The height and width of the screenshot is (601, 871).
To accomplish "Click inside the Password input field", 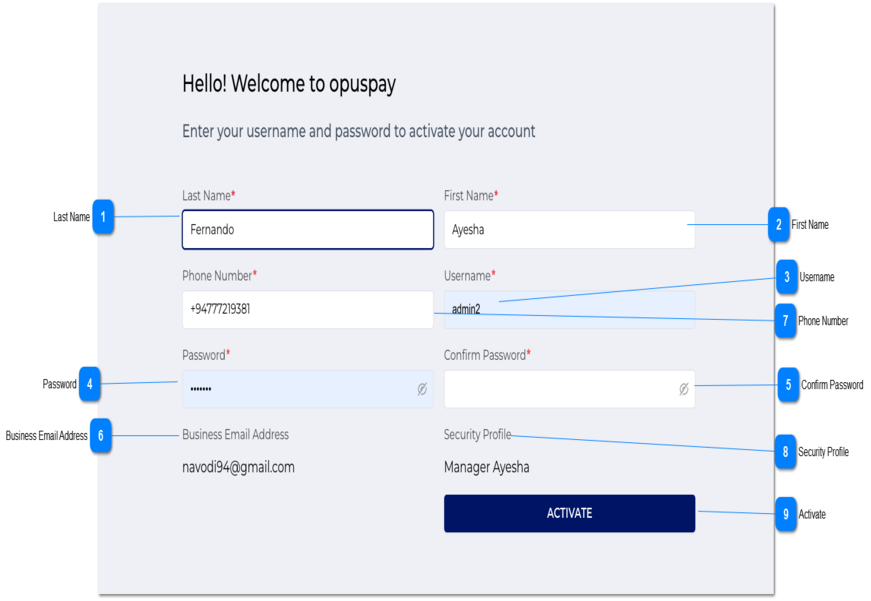I will [x=295, y=389].
